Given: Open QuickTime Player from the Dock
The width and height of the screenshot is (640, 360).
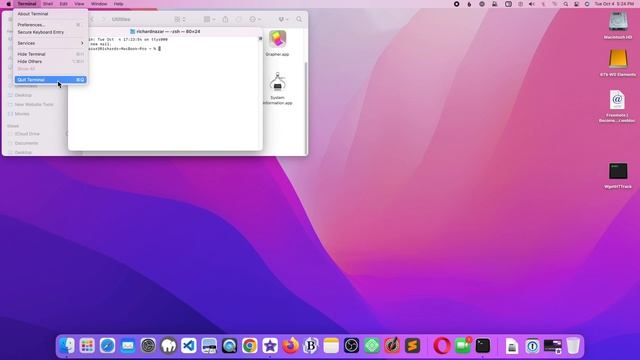Looking at the screenshot, I should pos(229,346).
